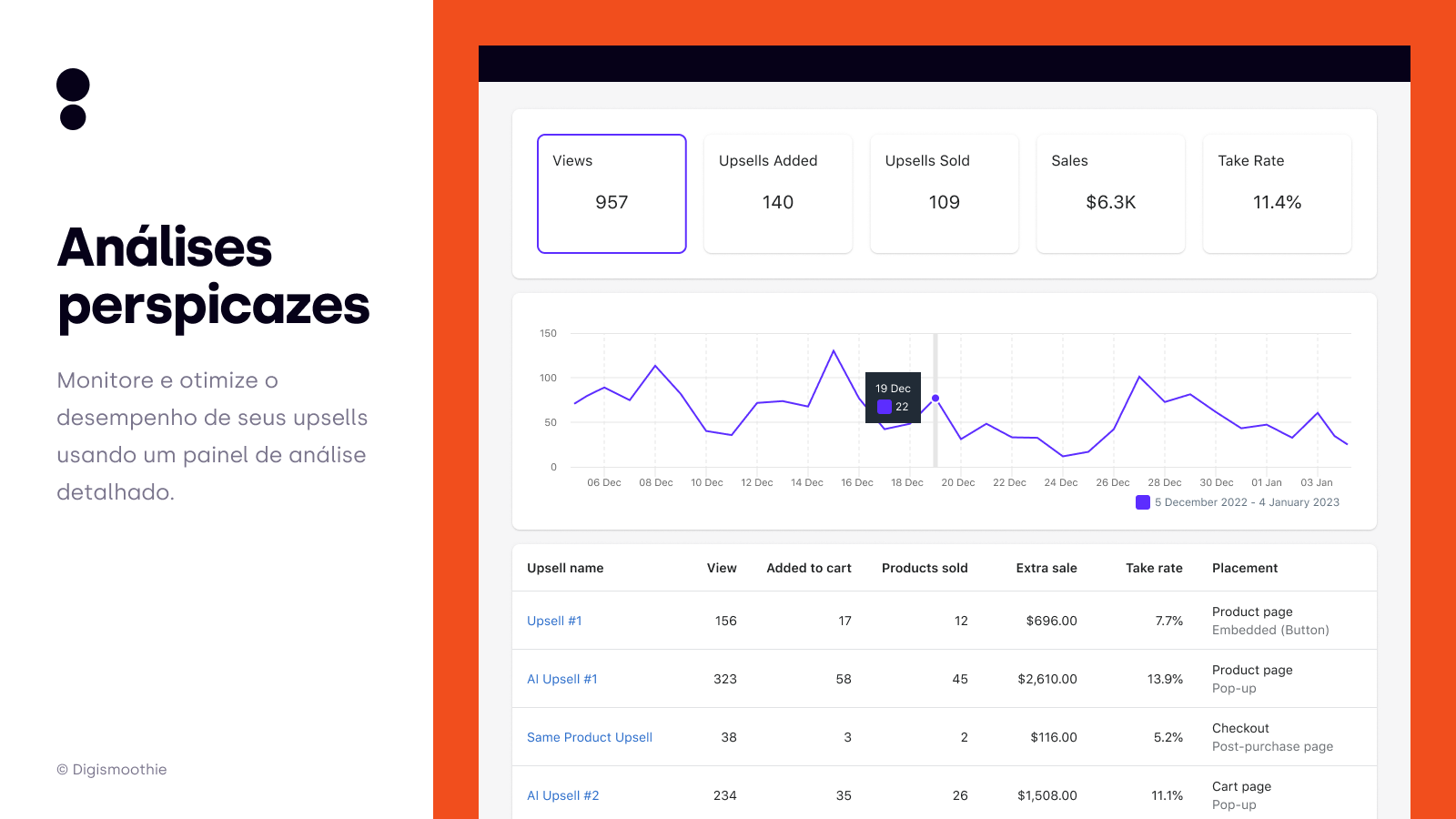This screenshot has width=1456, height=819.
Task: Click the Take rate column header
Action: click(1154, 568)
